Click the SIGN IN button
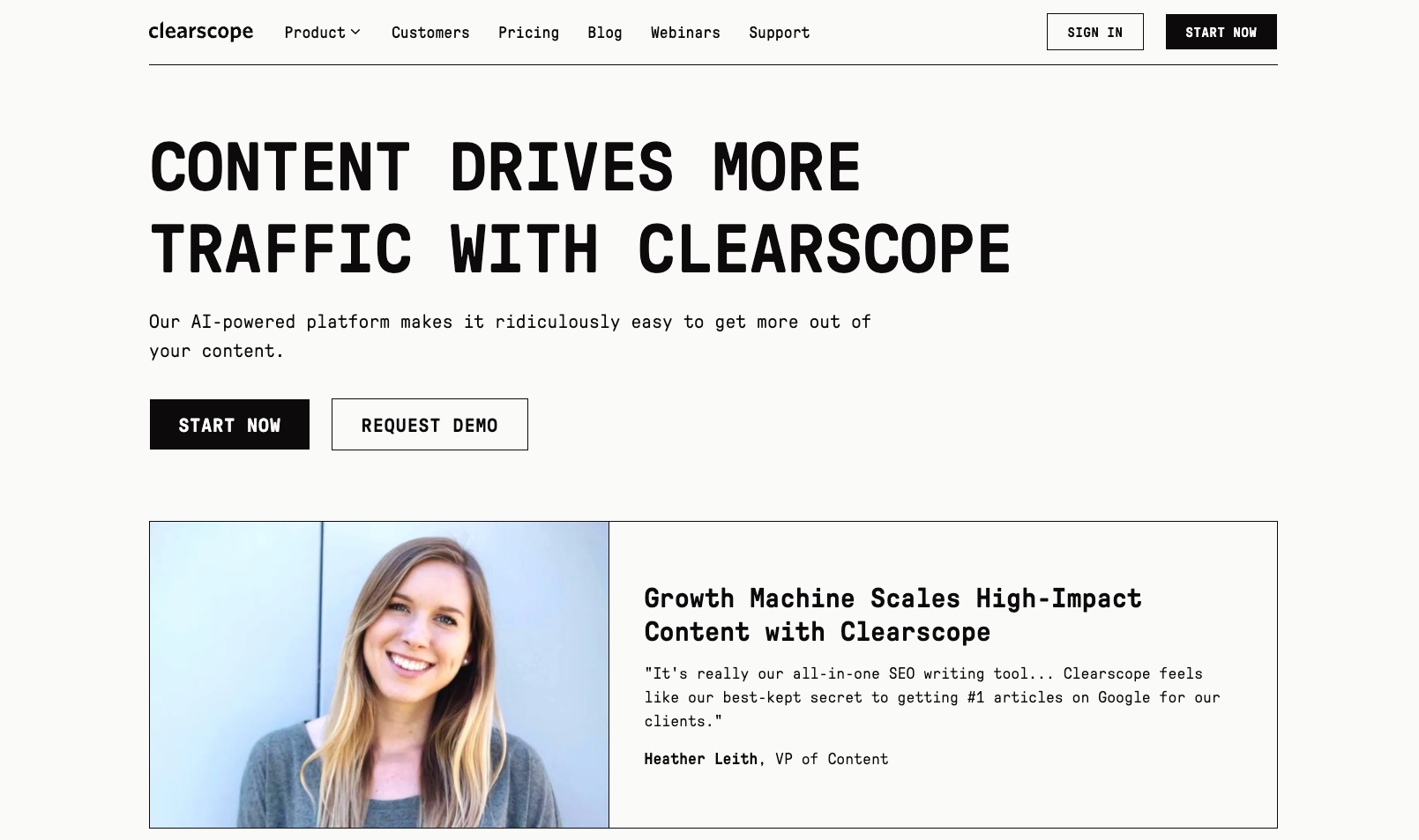The height and width of the screenshot is (840, 1419). [x=1094, y=32]
